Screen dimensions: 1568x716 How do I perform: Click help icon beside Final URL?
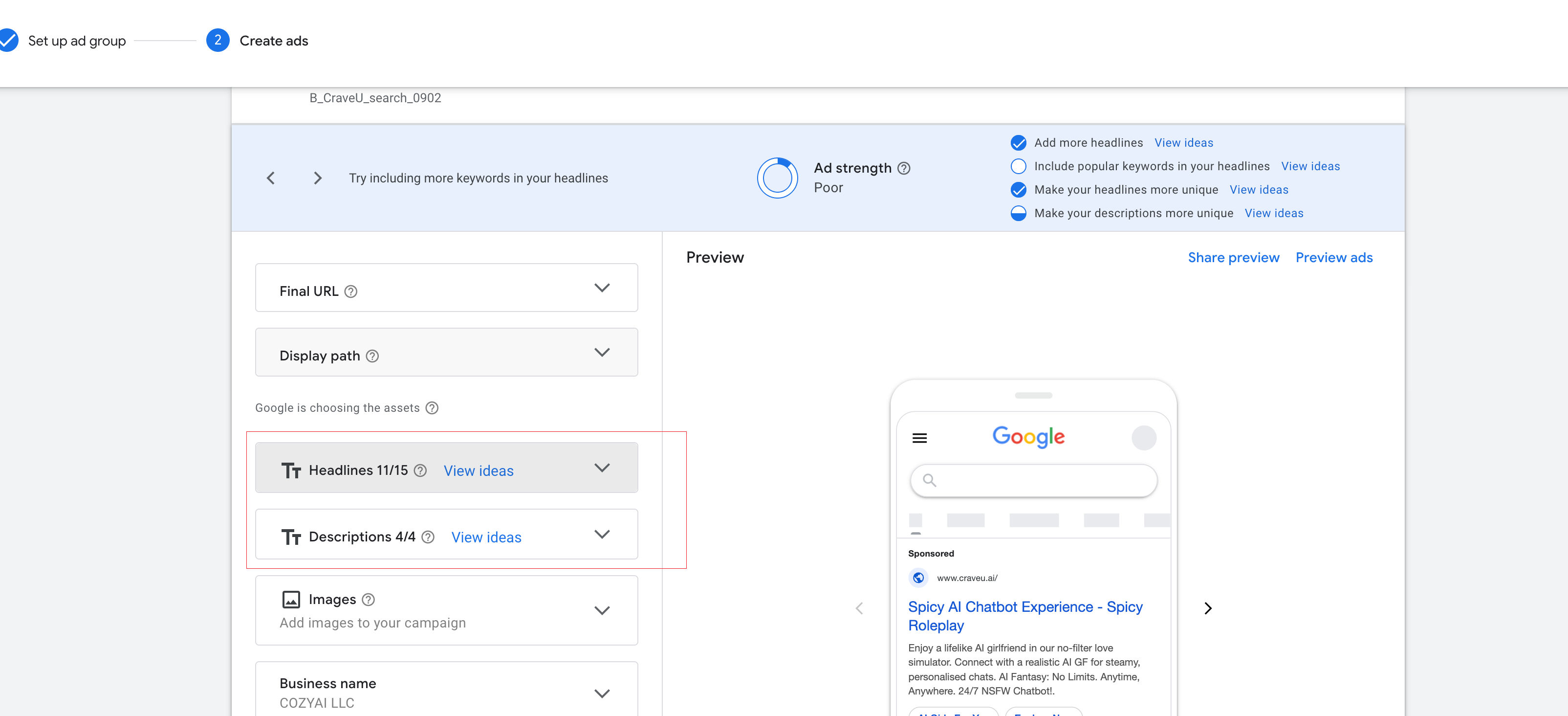pyautogui.click(x=350, y=291)
